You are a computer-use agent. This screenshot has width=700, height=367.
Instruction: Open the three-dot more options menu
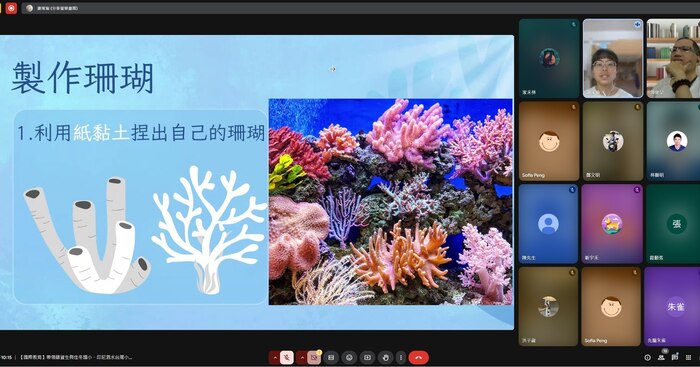coord(401,358)
